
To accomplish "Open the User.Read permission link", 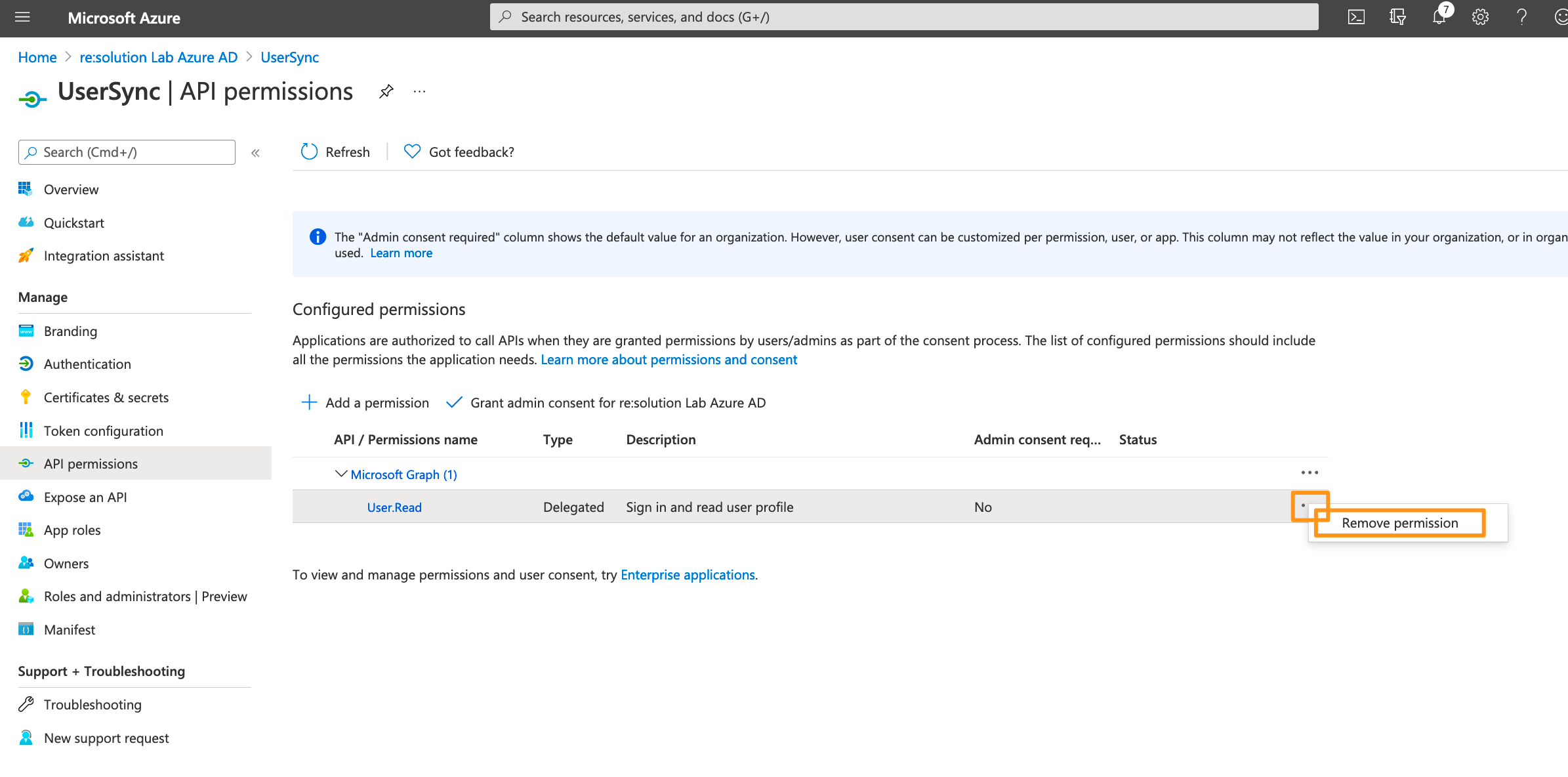I will click(x=394, y=507).
